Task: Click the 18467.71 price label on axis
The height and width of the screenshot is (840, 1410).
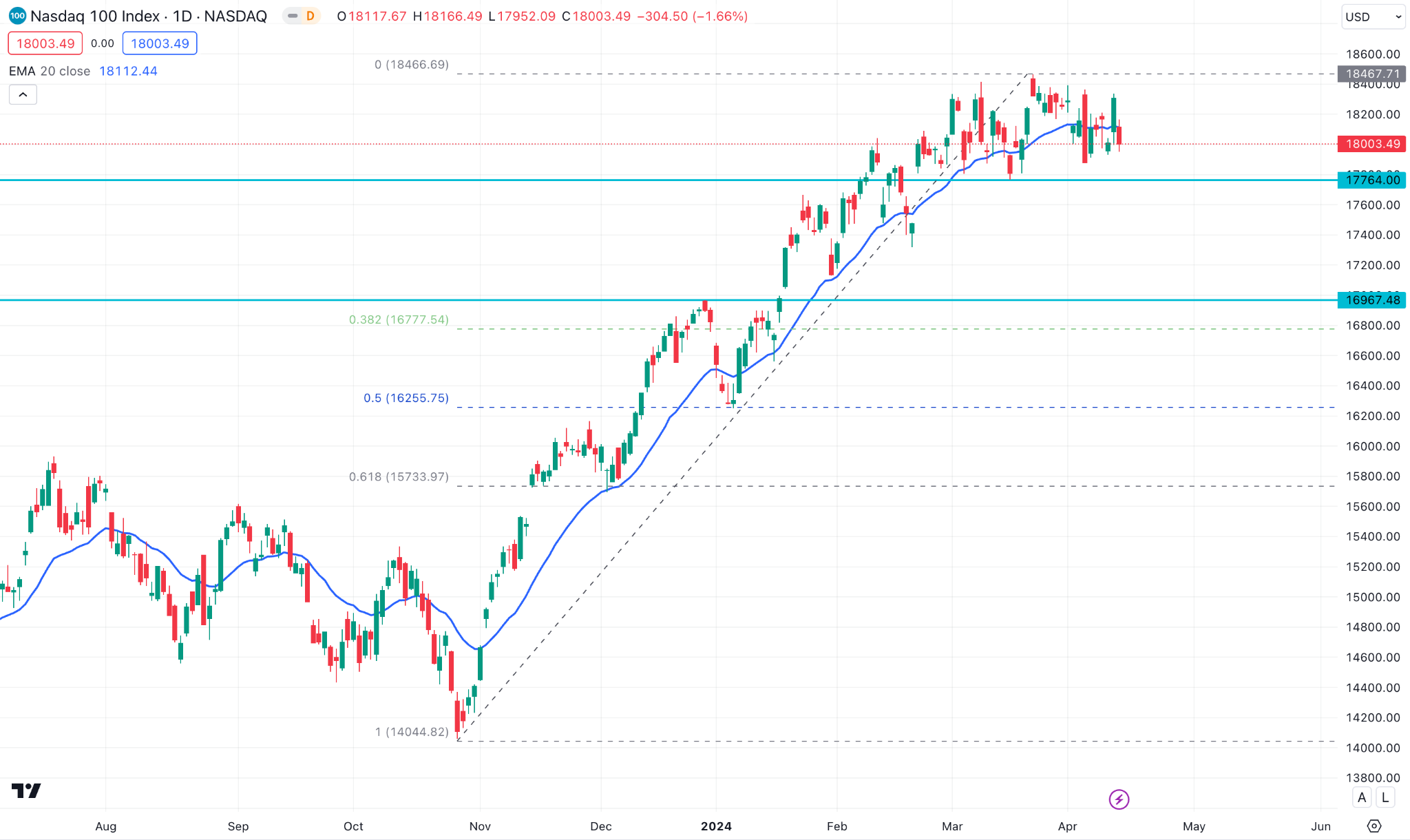Action: click(x=1372, y=74)
